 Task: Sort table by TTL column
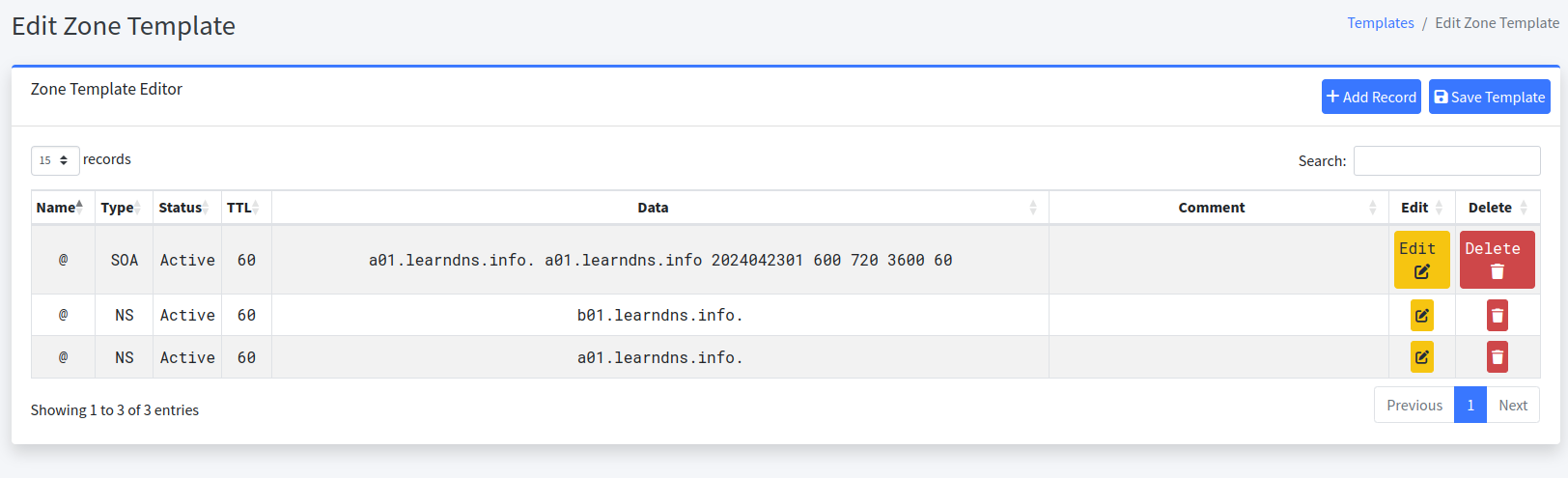tap(246, 208)
